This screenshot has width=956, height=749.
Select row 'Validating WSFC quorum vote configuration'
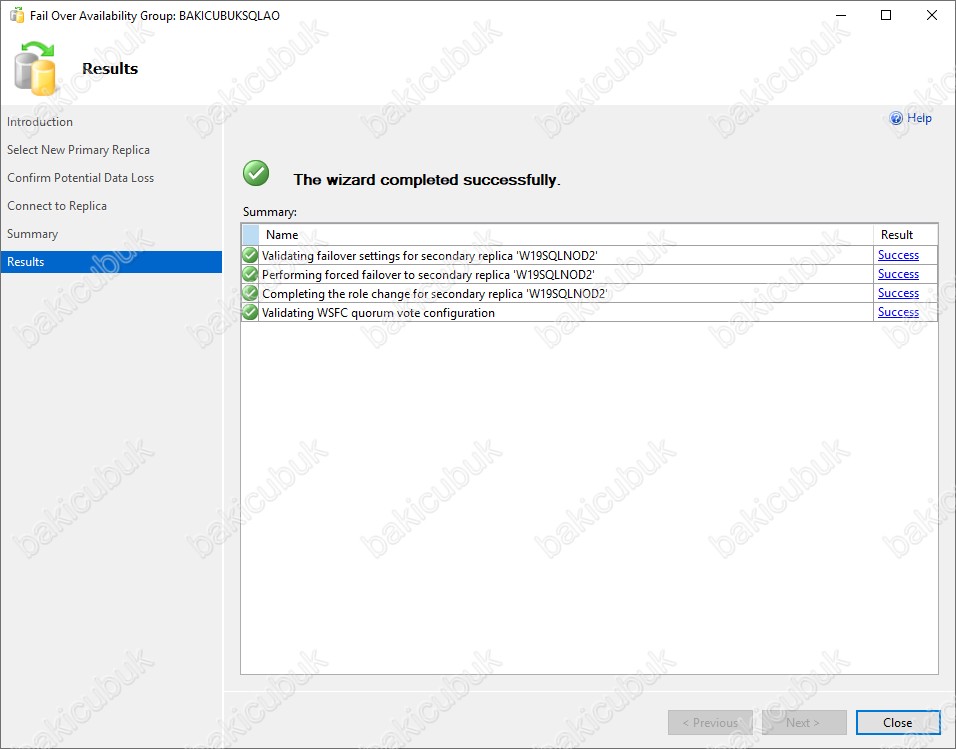(x=589, y=312)
